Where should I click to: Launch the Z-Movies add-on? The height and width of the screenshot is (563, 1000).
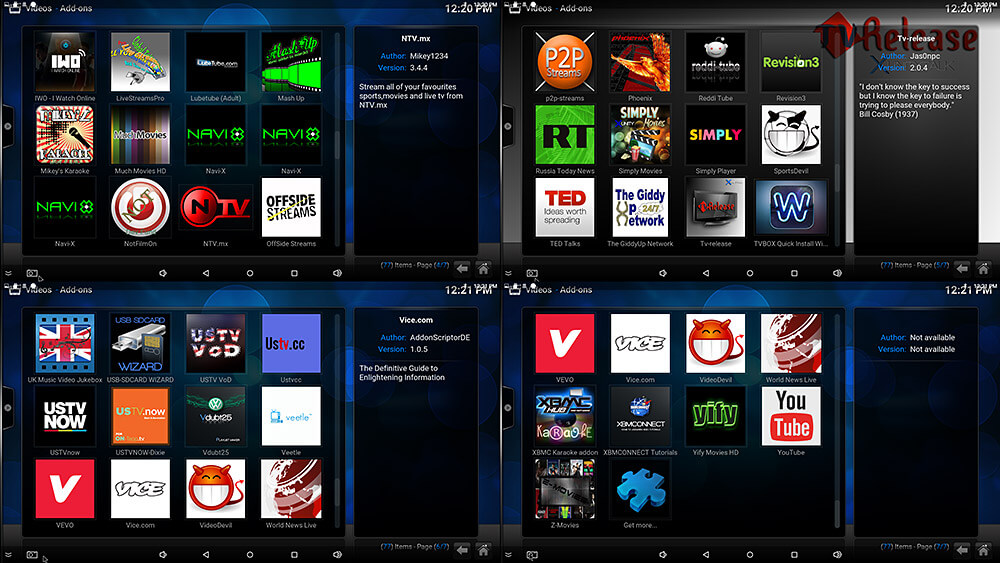tap(564, 489)
